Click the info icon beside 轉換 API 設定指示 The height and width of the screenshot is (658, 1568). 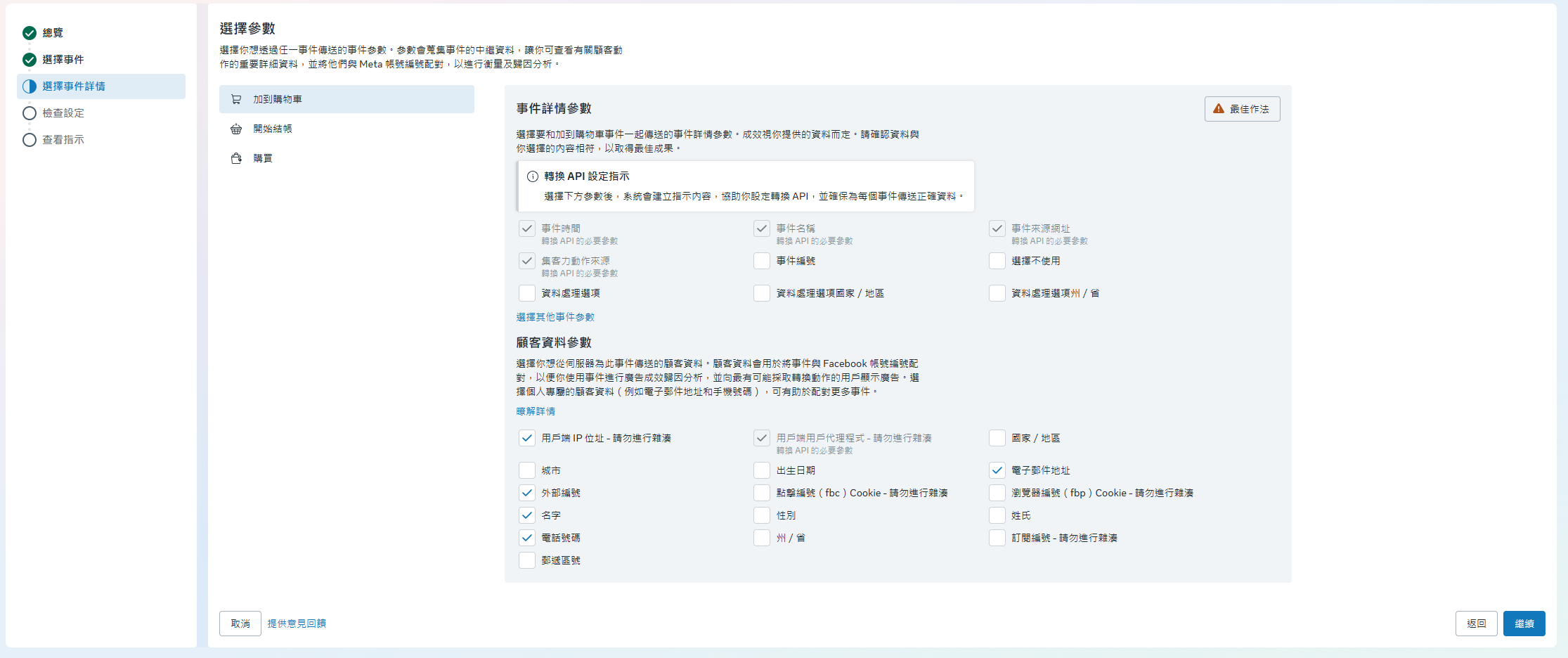[x=533, y=176]
